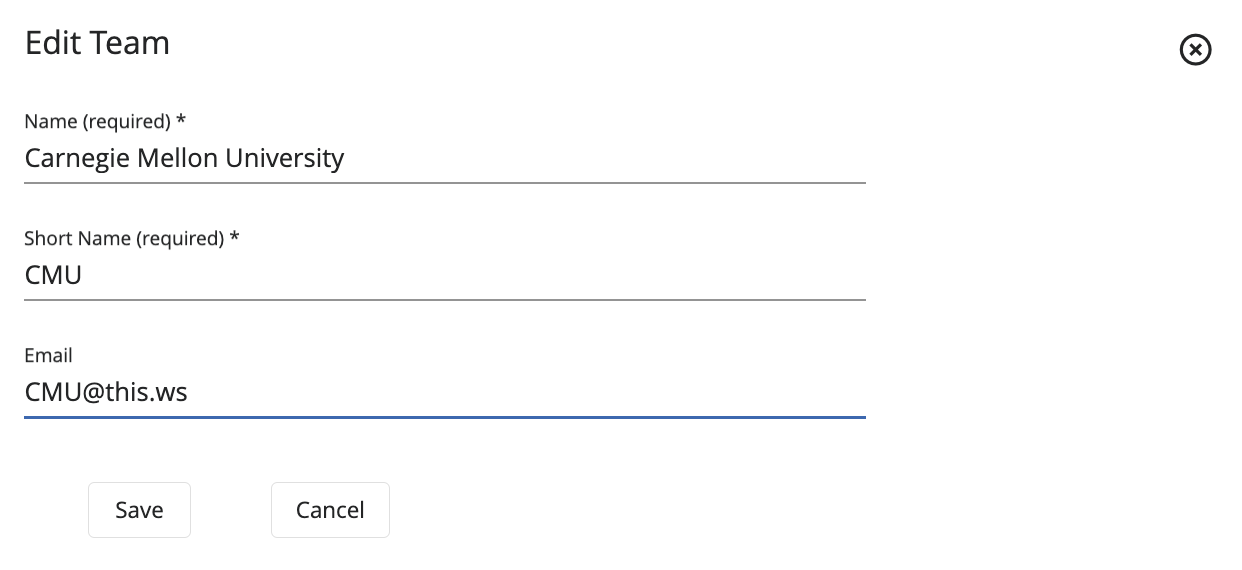Click the asterisk beside the Name label
The image size is (1242, 570).
pos(181,121)
